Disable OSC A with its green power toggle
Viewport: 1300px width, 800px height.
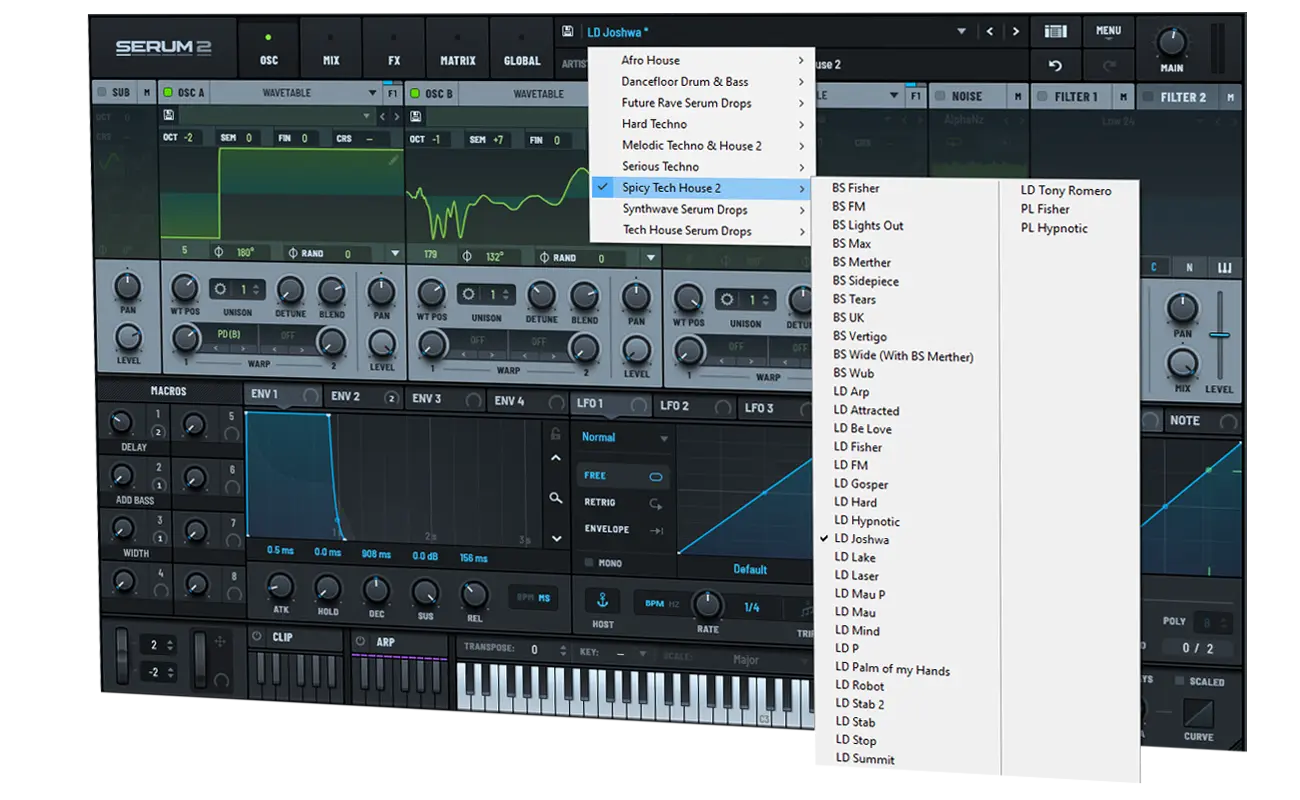click(x=168, y=92)
